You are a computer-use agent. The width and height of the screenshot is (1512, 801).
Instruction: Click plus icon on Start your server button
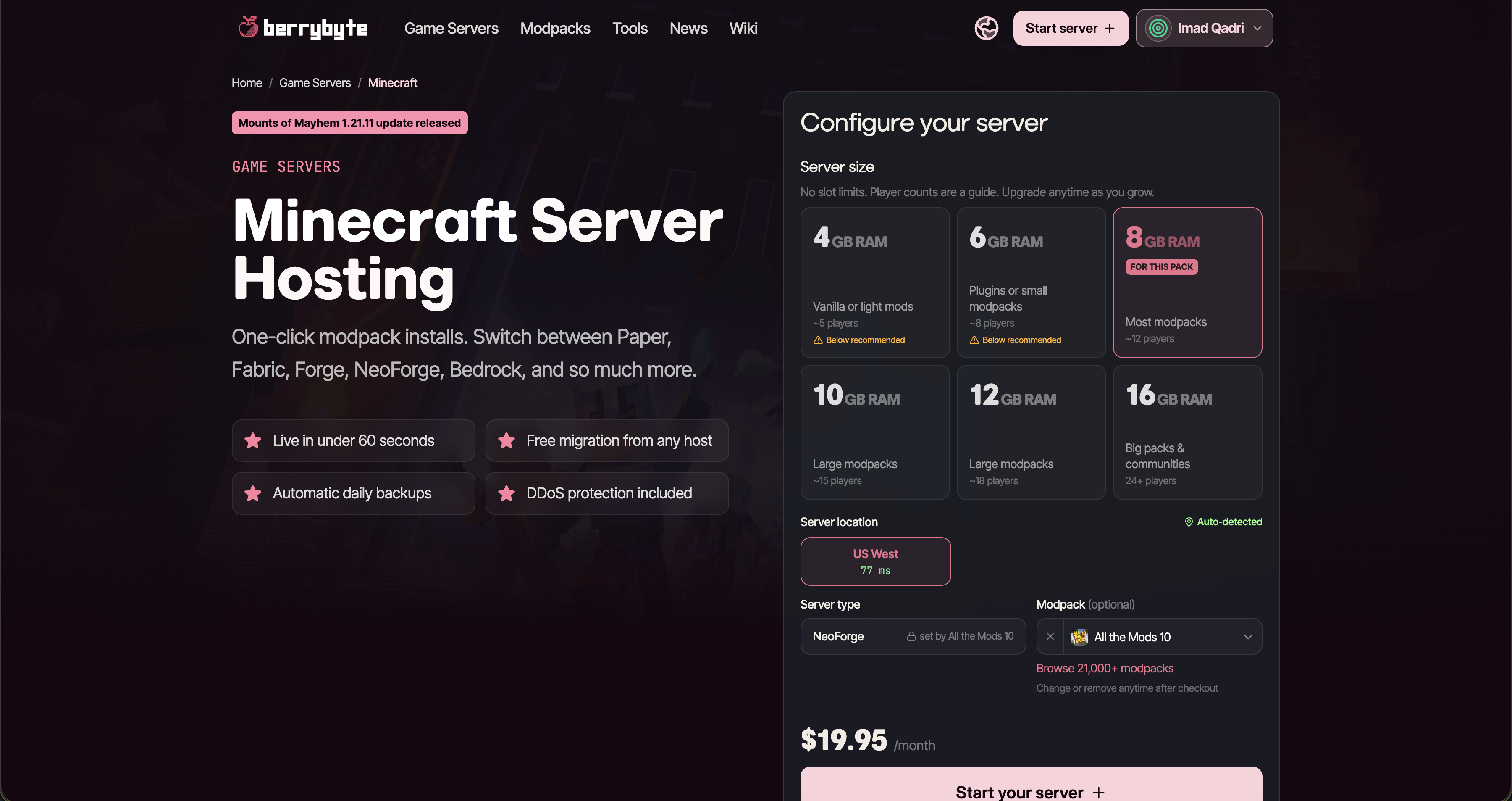pyautogui.click(x=1098, y=793)
